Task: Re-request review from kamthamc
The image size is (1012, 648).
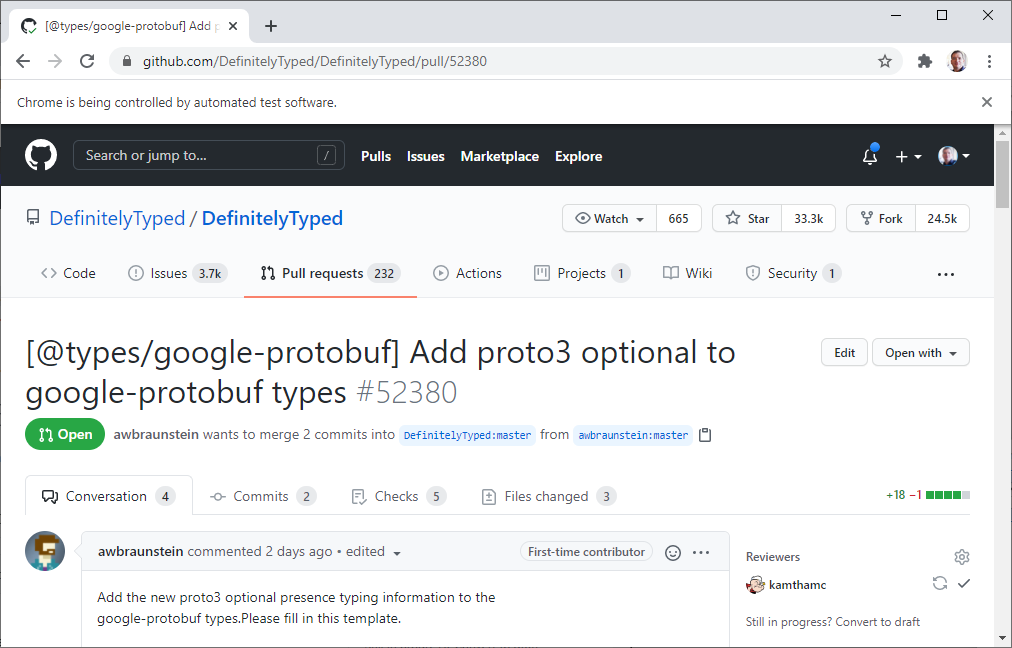Action: tap(940, 583)
